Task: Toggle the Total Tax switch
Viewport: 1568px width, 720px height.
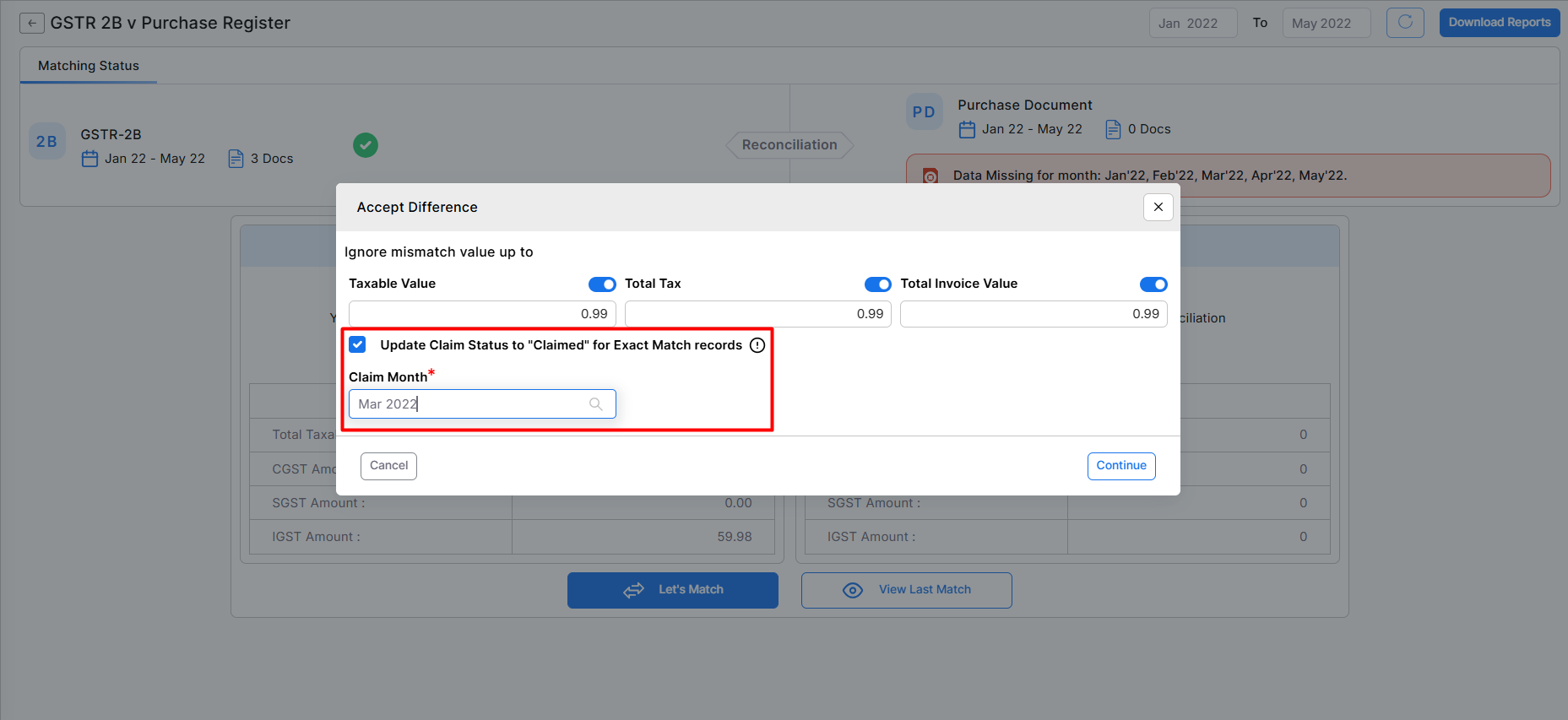Action: (x=878, y=284)
